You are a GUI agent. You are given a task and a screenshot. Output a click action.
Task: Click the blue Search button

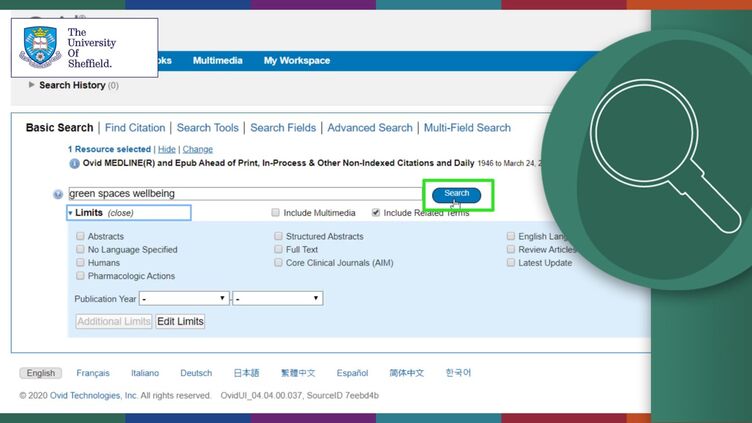(456, 194)
